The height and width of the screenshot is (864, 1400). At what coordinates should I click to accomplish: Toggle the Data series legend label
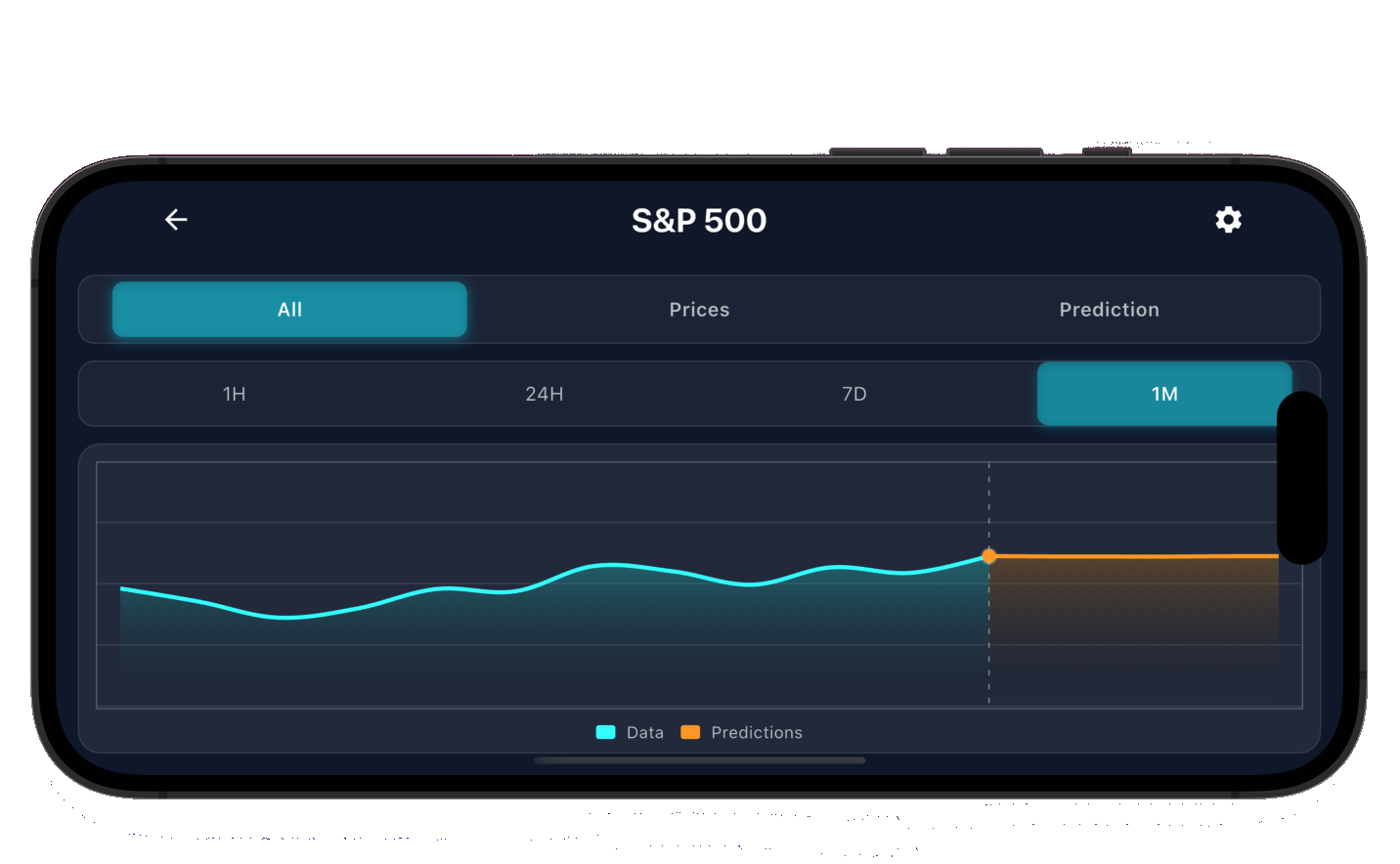[645, 732]
